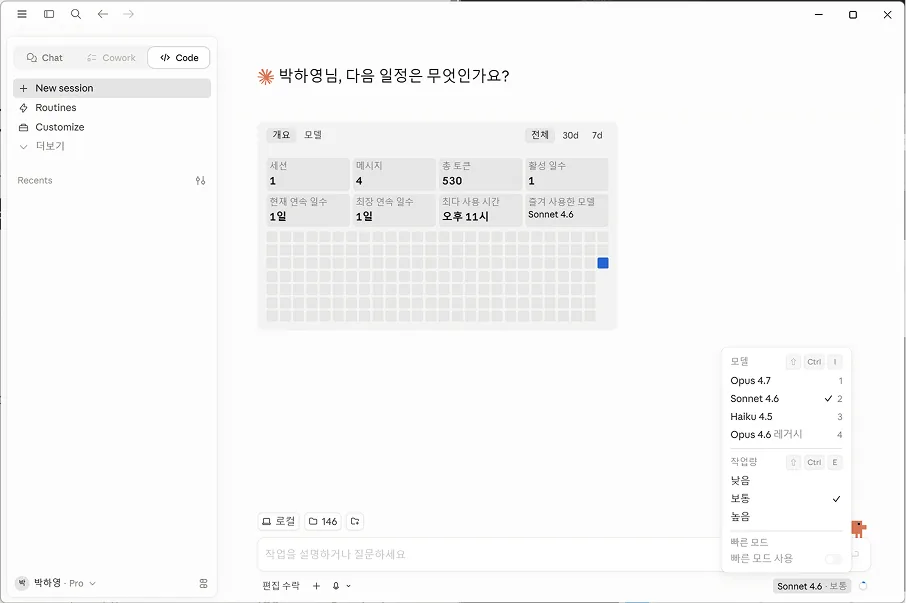Image resolution: width=906 pixels, height=603 pixels.
Task: Click the 박 avatar circle at bottom left
Action: tap(22, 583)
